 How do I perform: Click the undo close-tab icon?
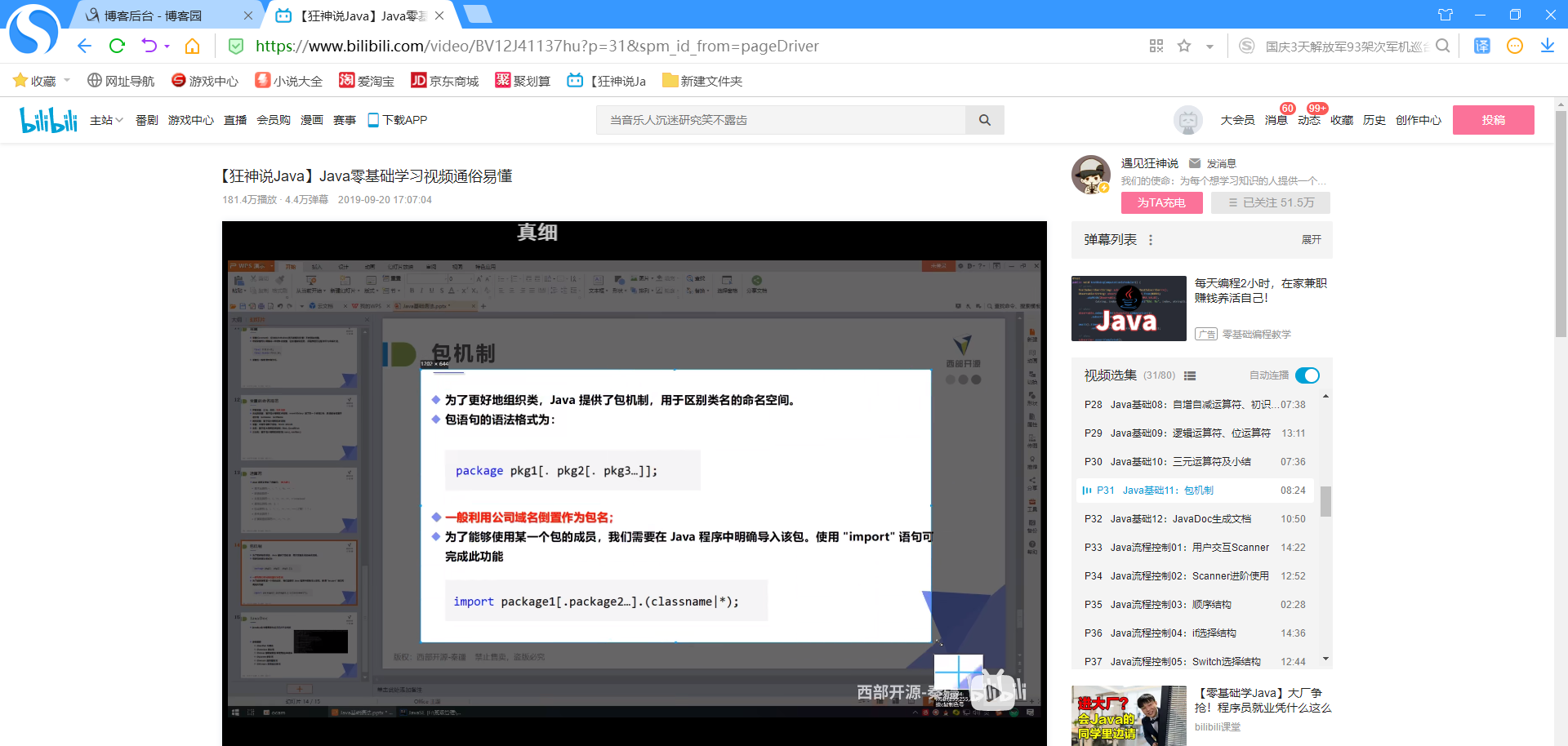pos(149,46)
